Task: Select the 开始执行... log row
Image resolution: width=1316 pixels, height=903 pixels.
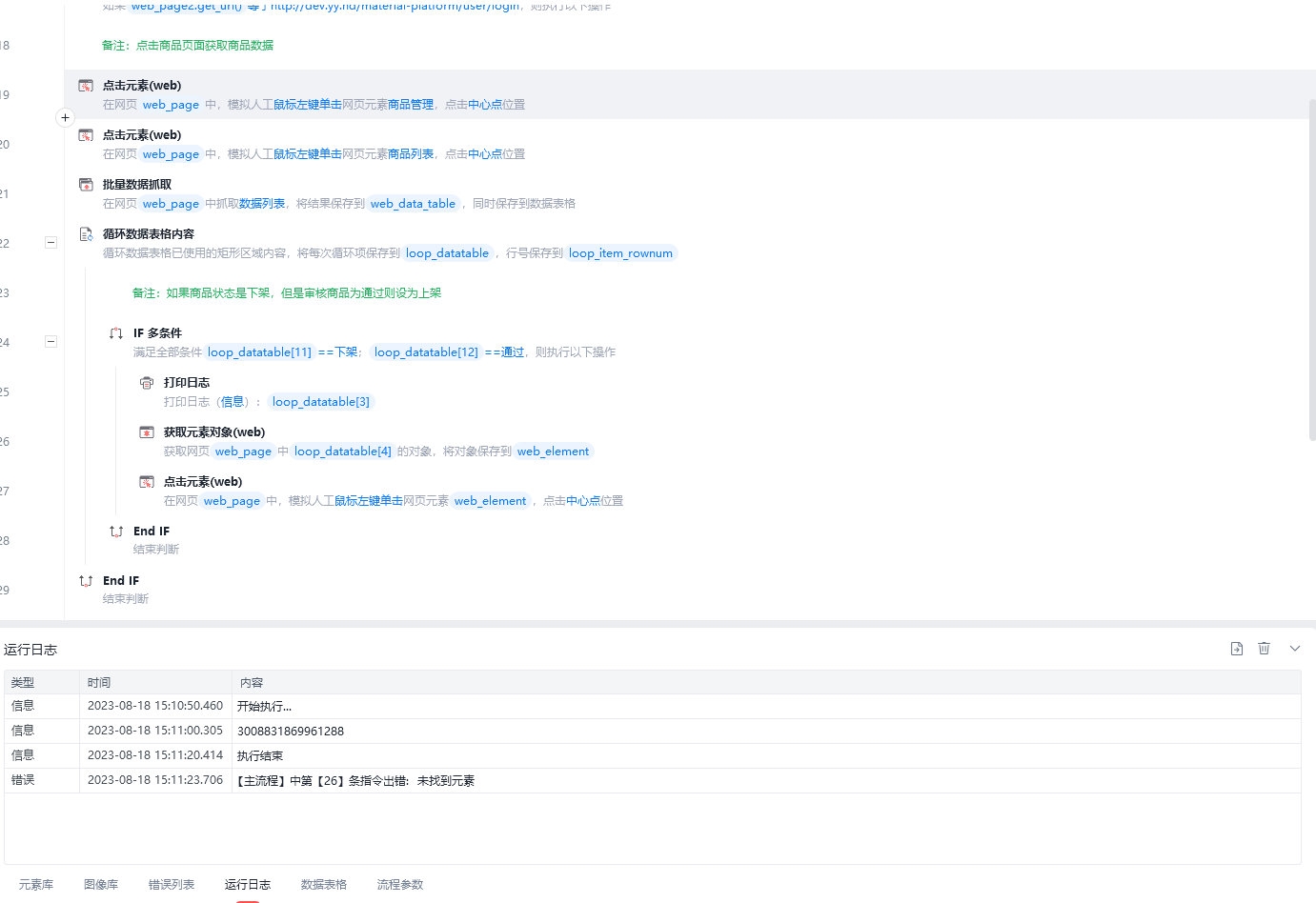Action: [653, 706]
